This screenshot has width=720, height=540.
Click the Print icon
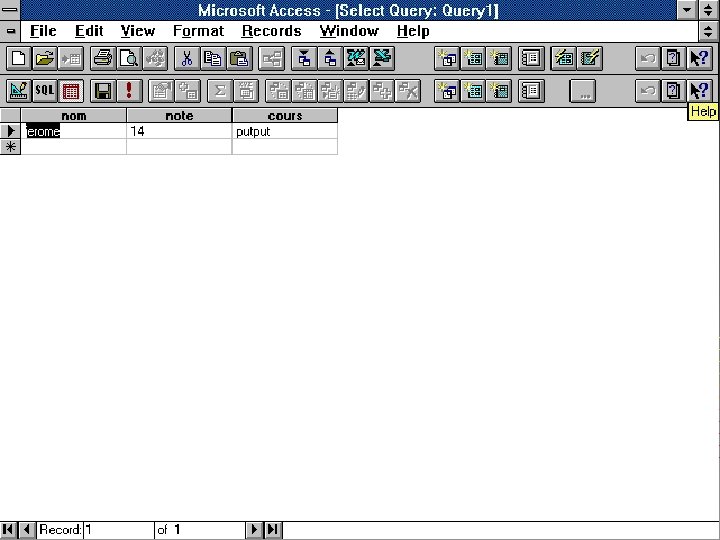[x=103, y=59]
